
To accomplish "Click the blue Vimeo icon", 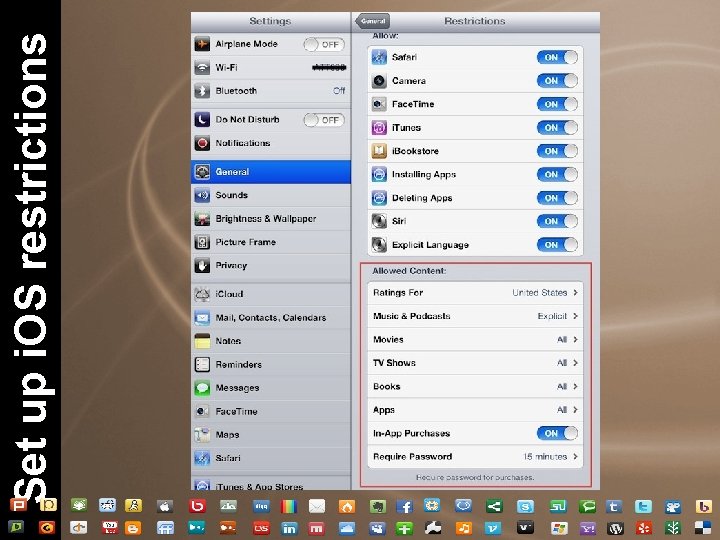I will (493, 528).
